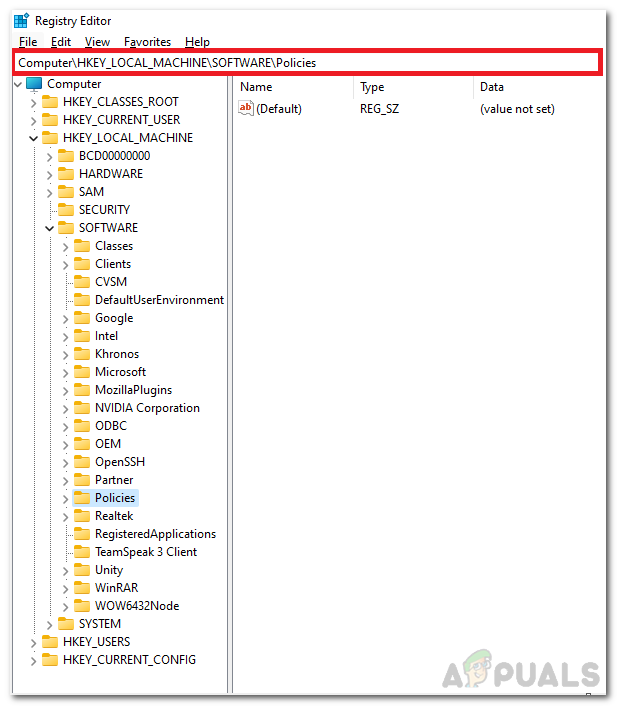Expand the HKEY_USERS chevron
This screenshot has width=617, height=706.
click(33, 643)
